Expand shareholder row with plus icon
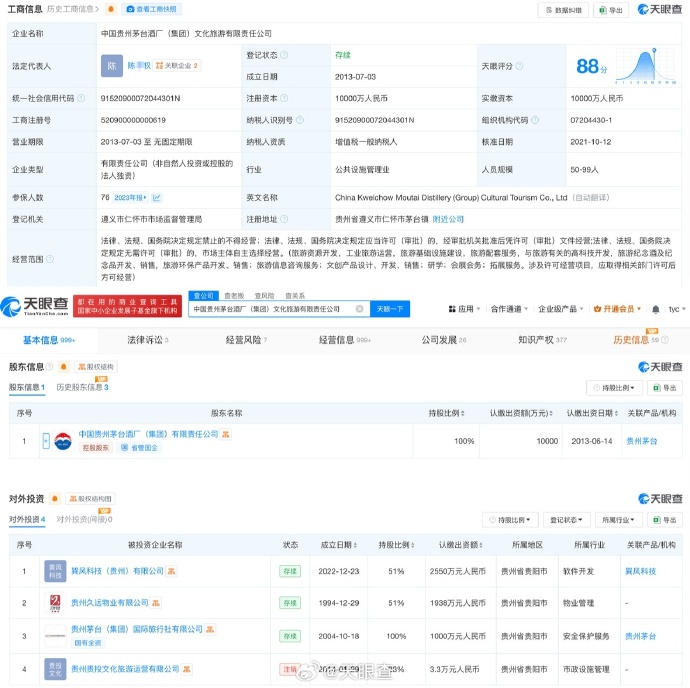 [x=46, y=441]
